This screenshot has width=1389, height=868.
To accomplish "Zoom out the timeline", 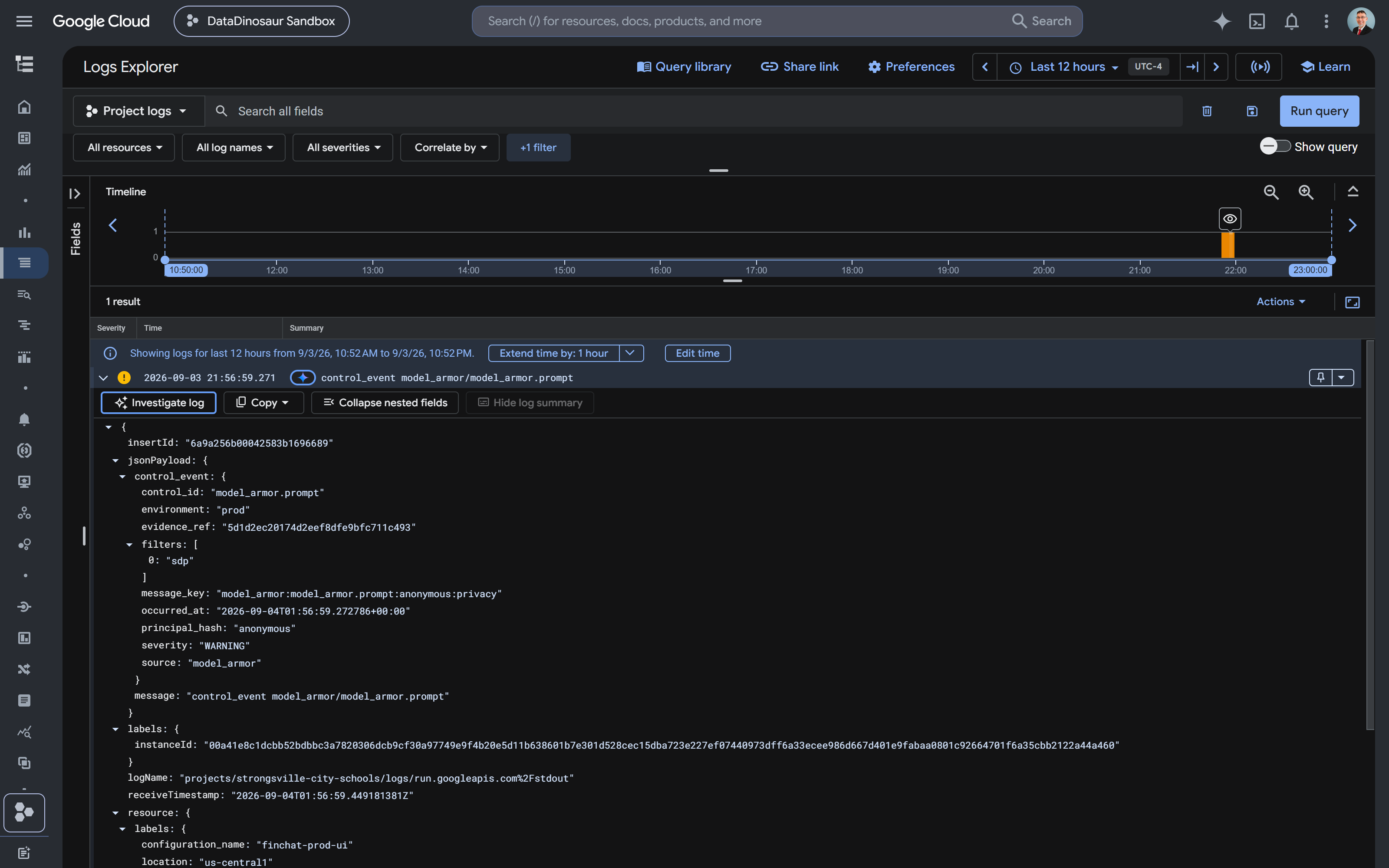I will coord(1271,192).
